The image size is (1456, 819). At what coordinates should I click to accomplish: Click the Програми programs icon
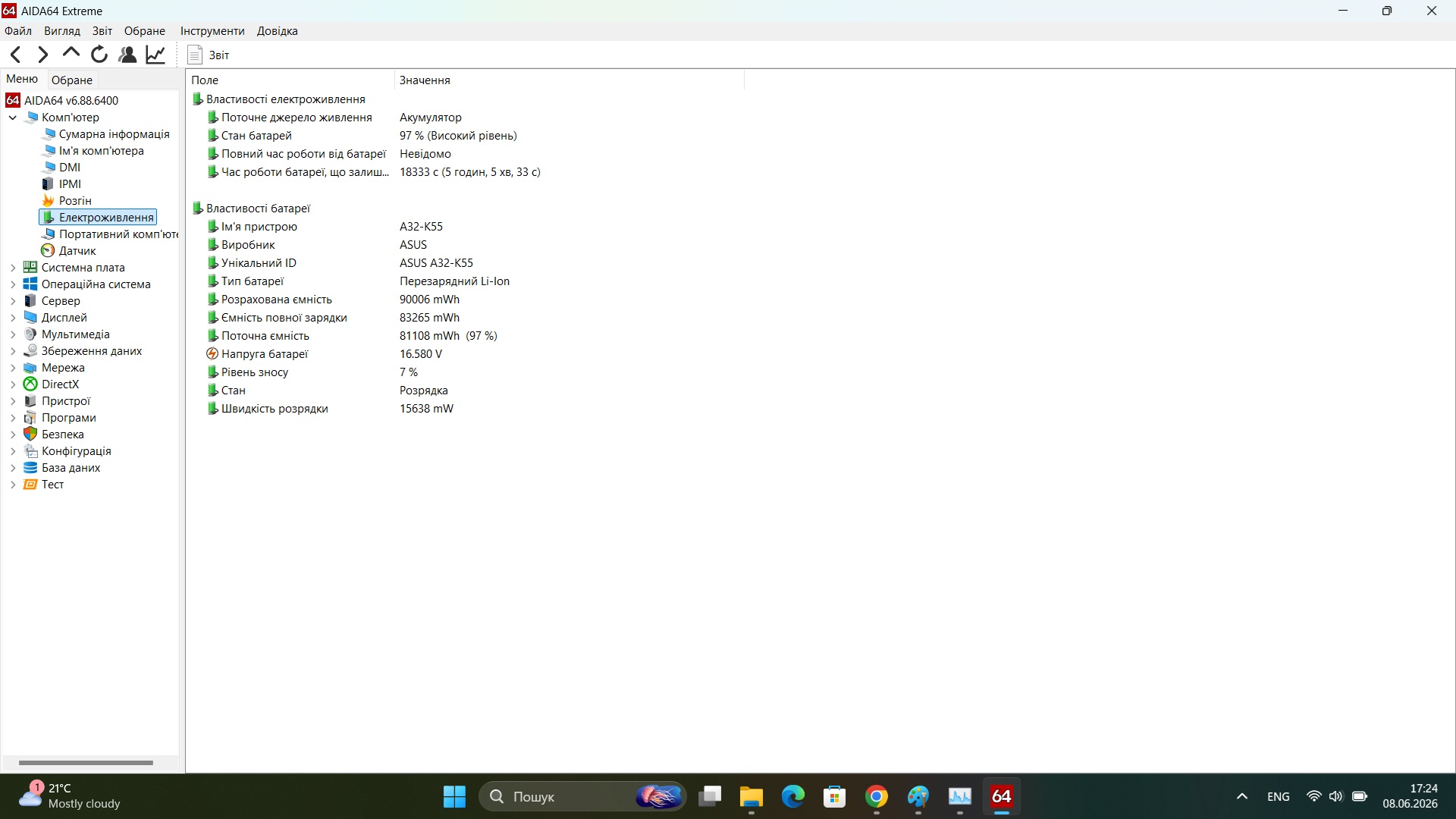click(30, 418)
